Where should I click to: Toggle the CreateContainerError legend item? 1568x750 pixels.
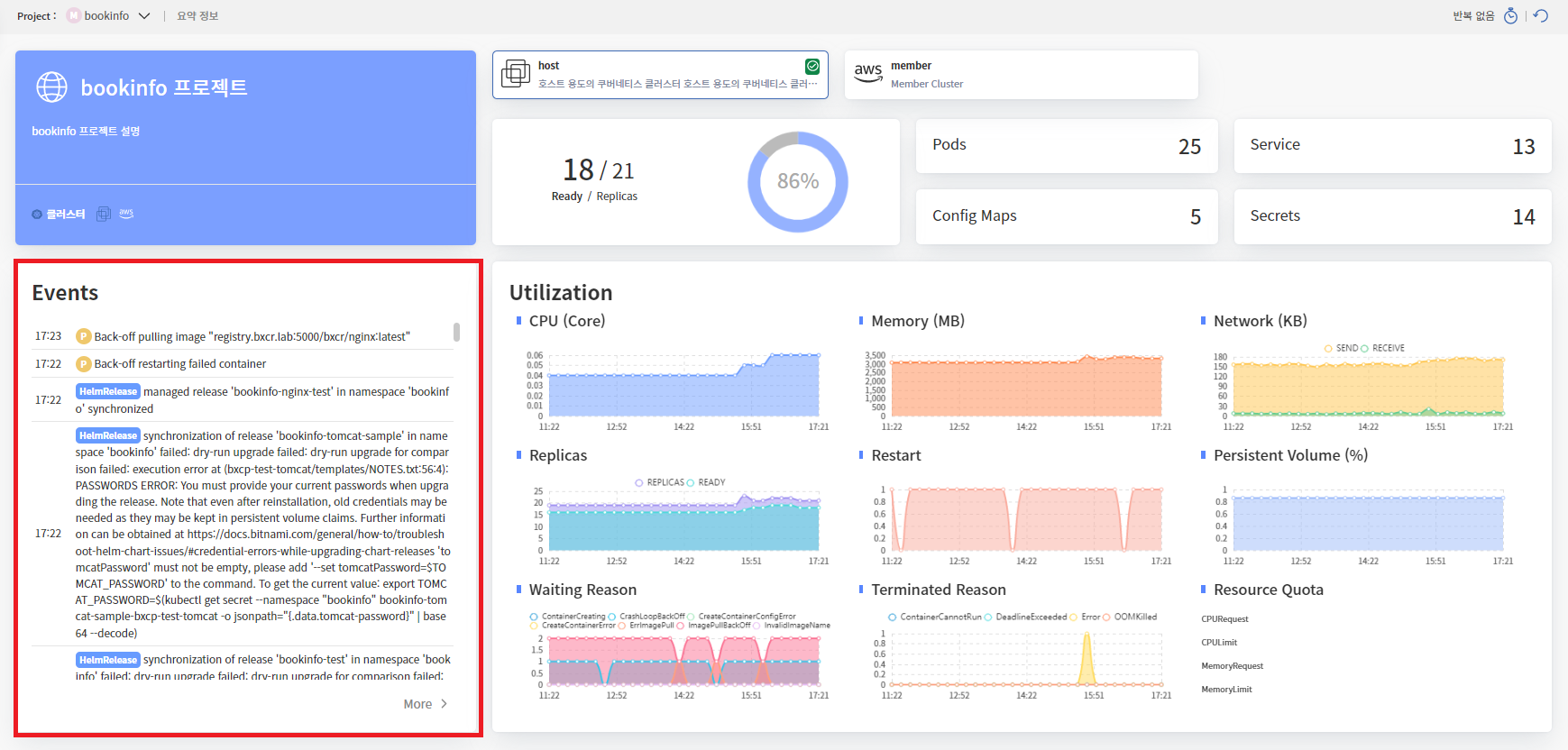pyautogui.click(x=573, y=626)
